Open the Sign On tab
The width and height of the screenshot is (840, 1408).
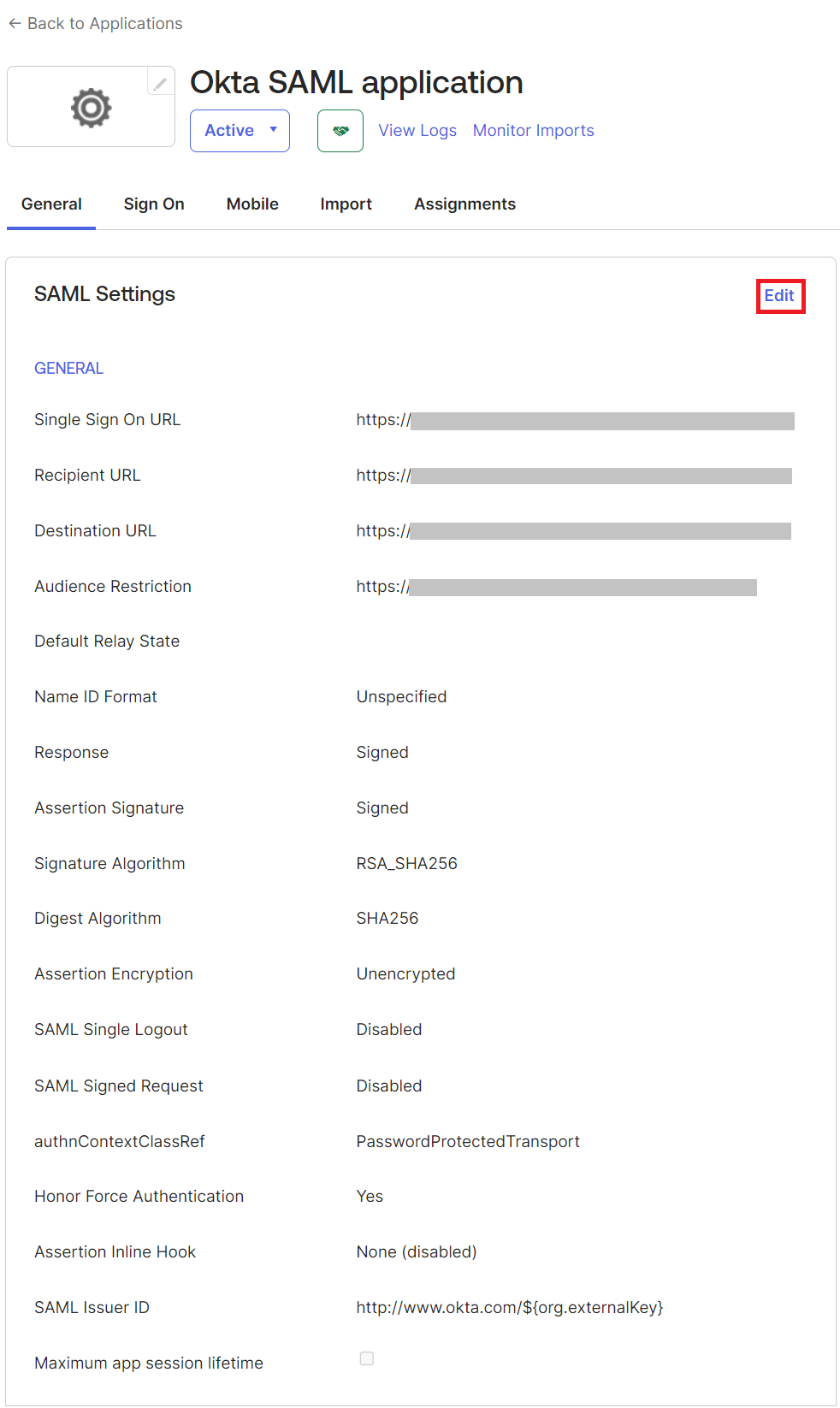coord(154,204)
